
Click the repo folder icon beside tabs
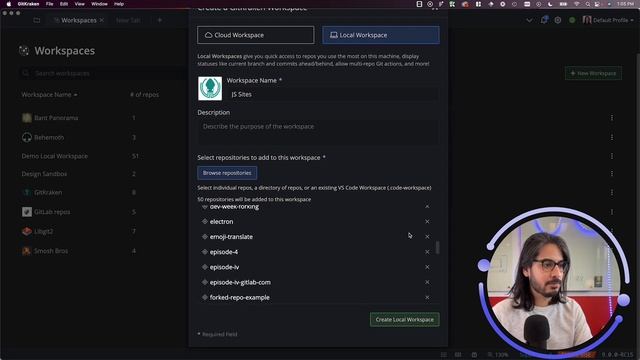click(37, 20)
